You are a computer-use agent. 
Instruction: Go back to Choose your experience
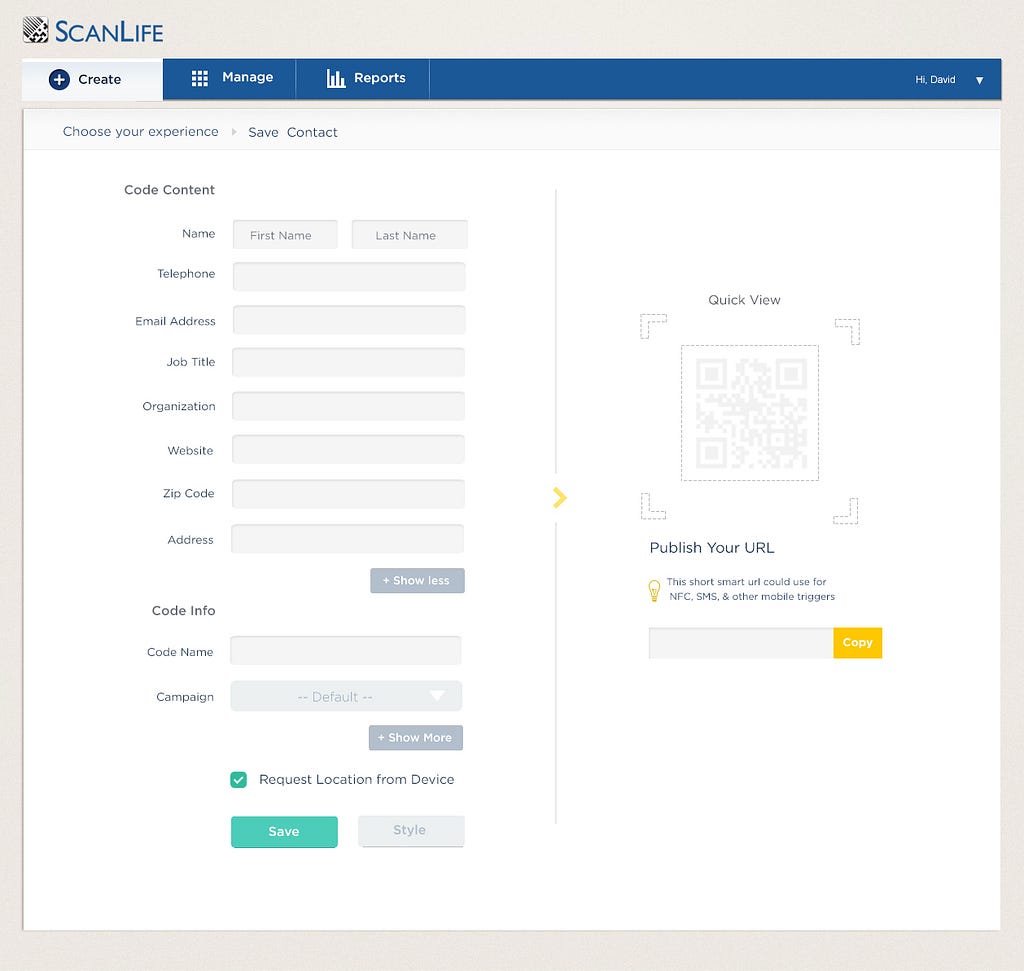click(x=140, y=132)
